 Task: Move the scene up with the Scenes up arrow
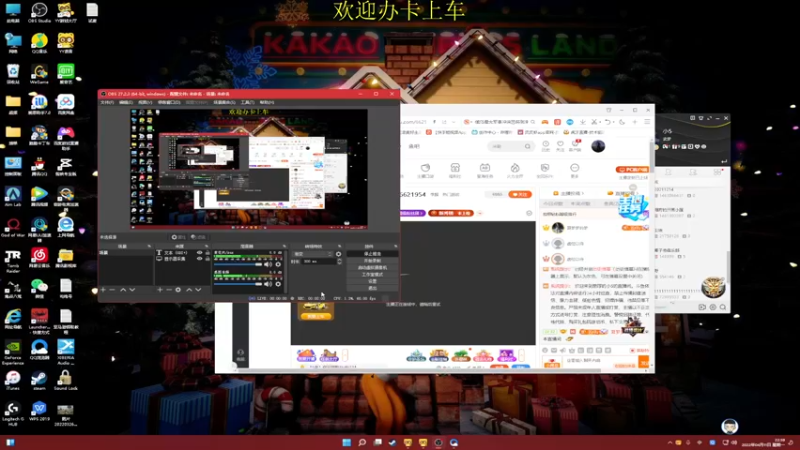point(123,290)
